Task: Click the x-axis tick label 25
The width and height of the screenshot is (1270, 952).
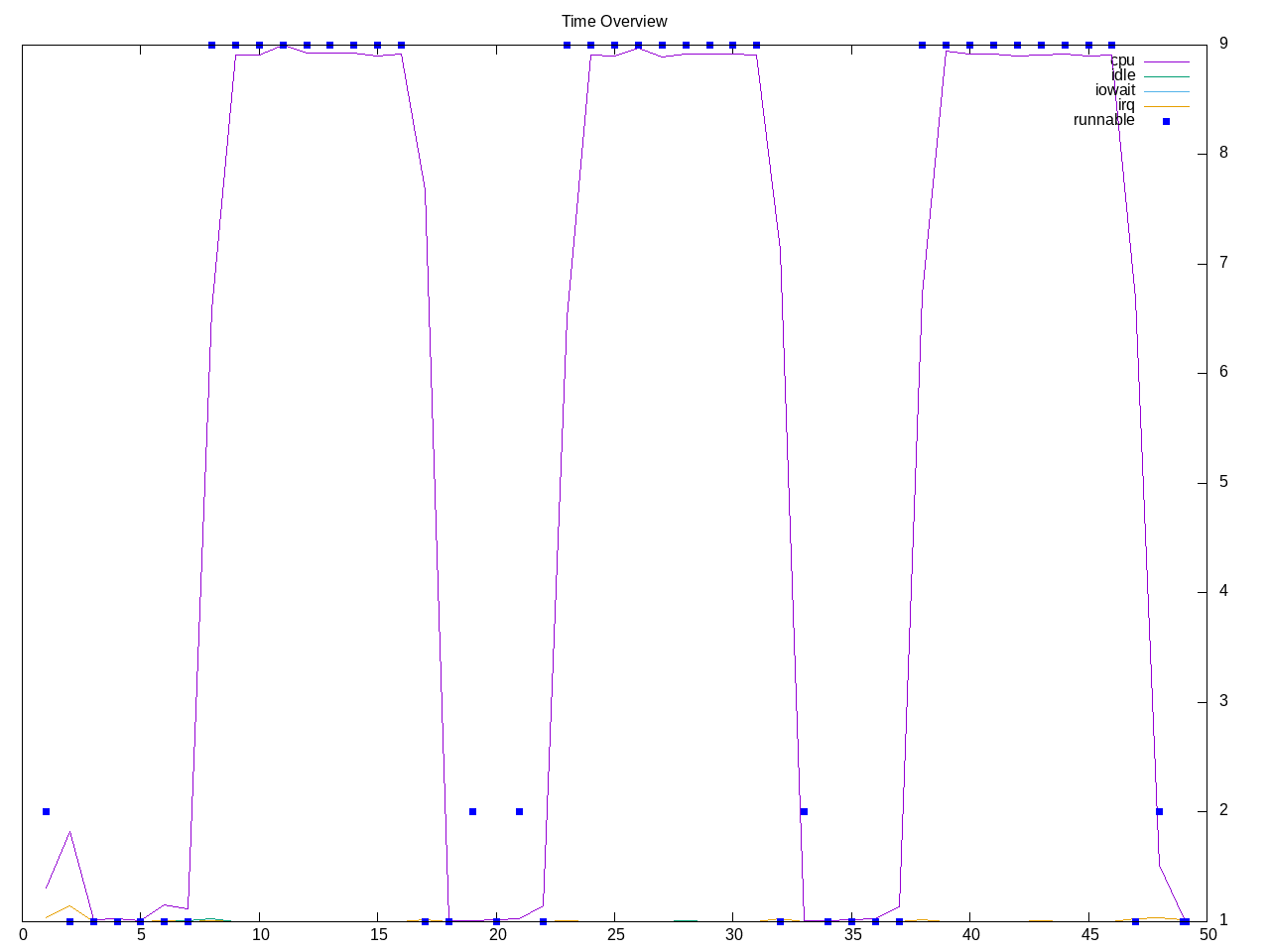Action: click(615, 934)
